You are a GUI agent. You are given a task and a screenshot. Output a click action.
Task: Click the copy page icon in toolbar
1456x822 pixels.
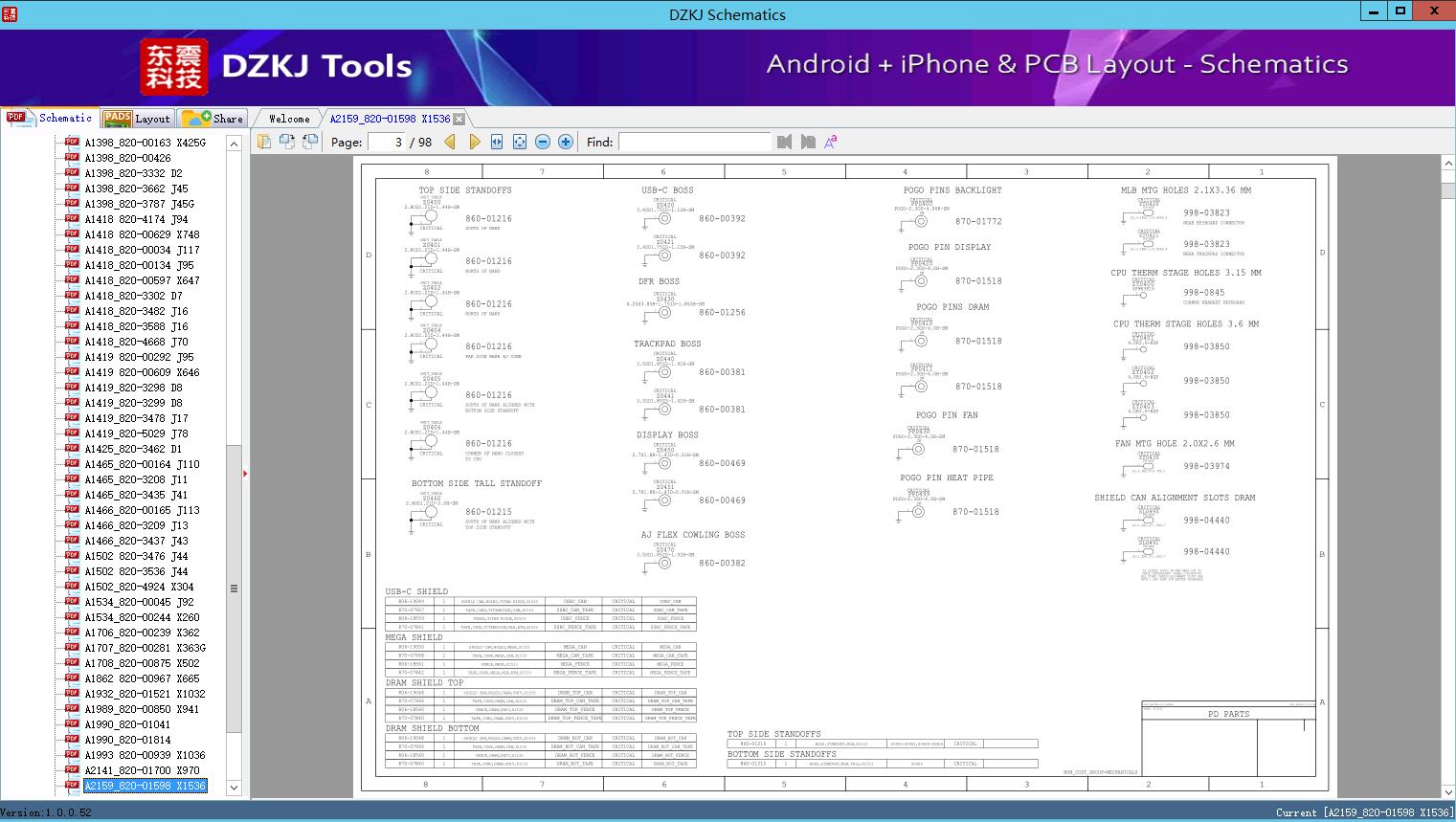pyautogui.click(x=264, y=142)
